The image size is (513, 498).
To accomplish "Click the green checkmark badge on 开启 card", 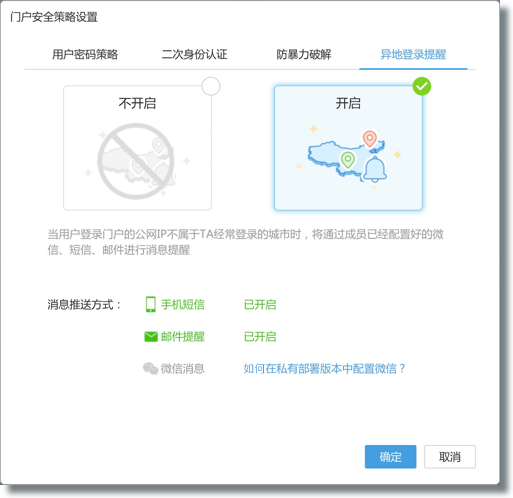I will (422, 86).
